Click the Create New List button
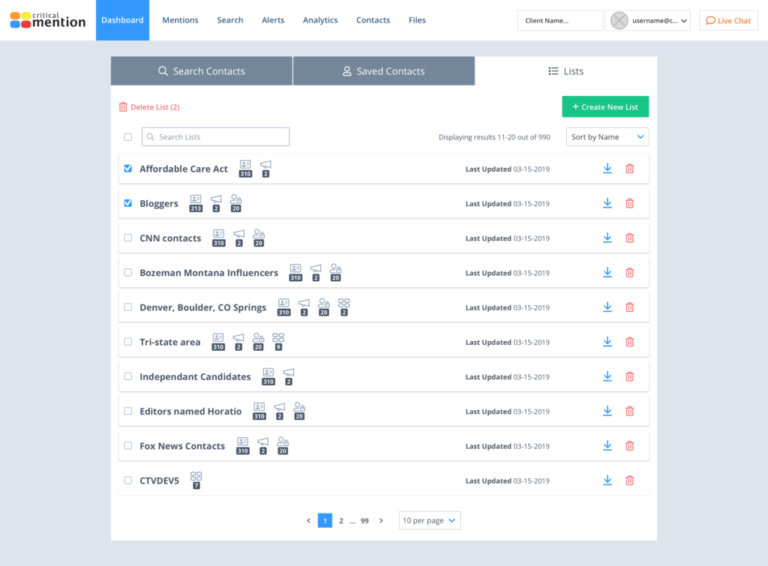 pyautogui.click(x=605, y=107)
